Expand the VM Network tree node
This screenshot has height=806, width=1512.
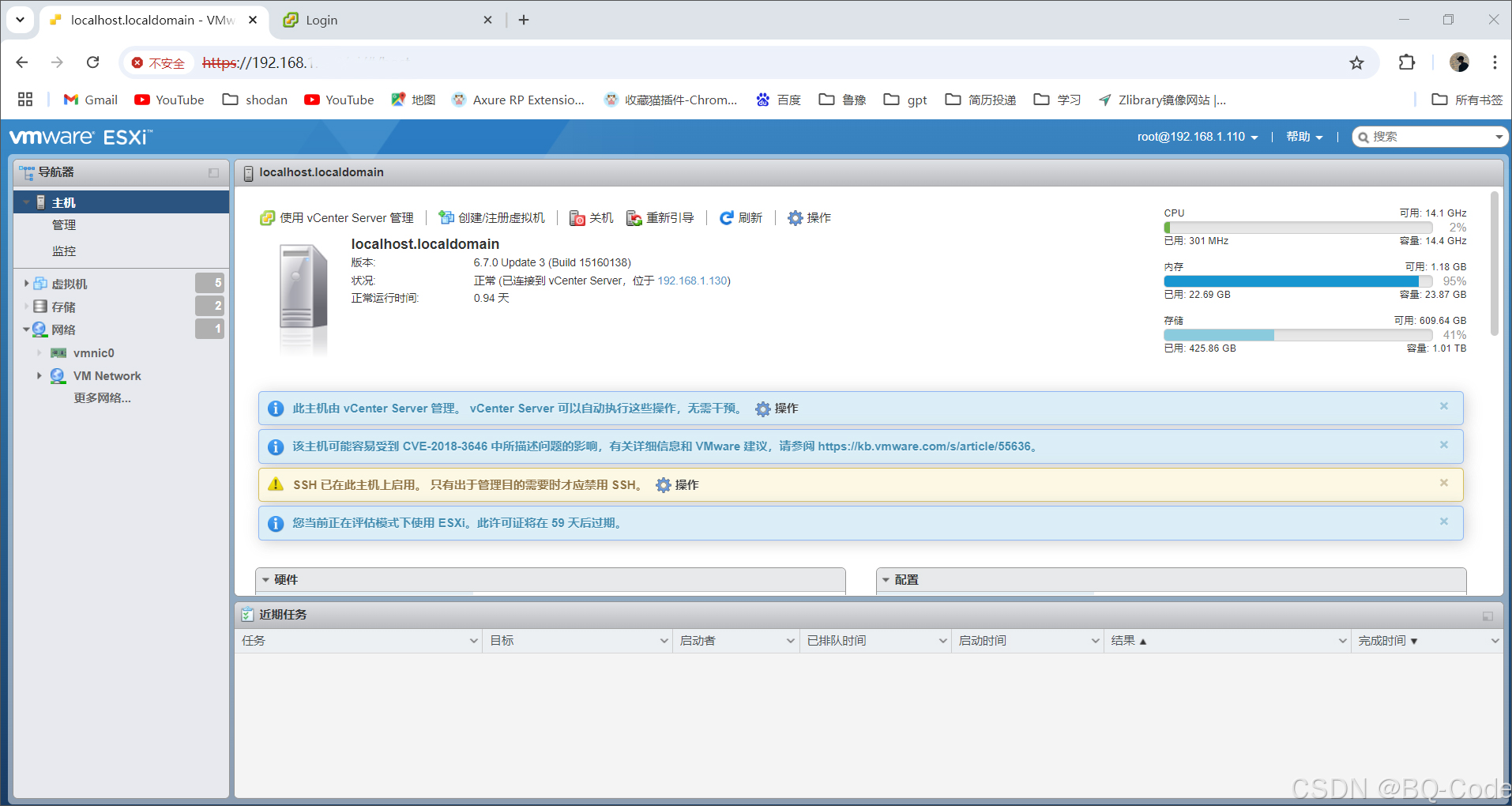39,375
